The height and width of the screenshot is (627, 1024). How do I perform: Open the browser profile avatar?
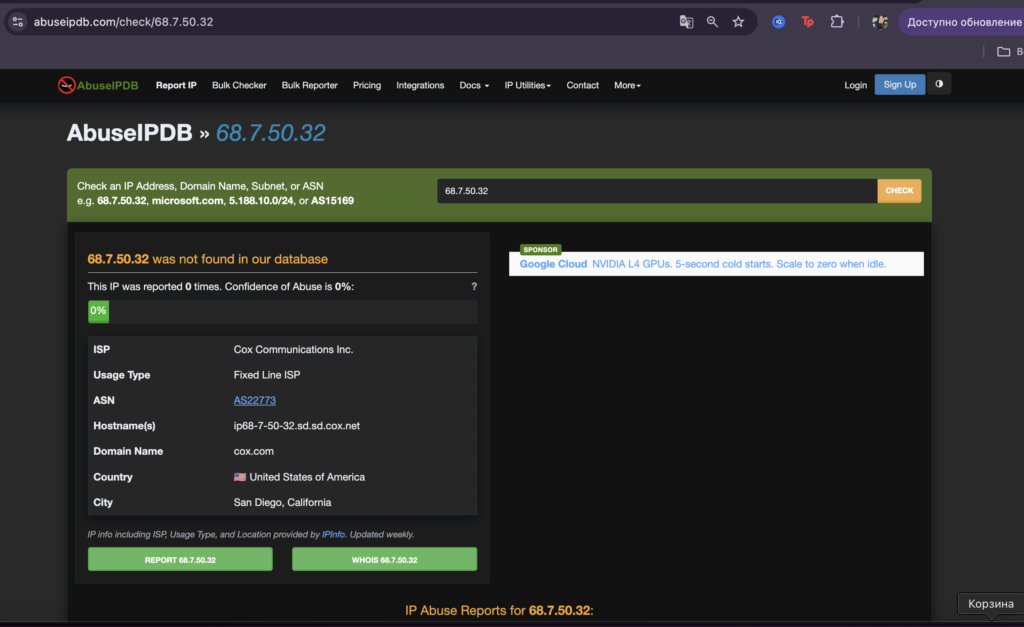880,22
